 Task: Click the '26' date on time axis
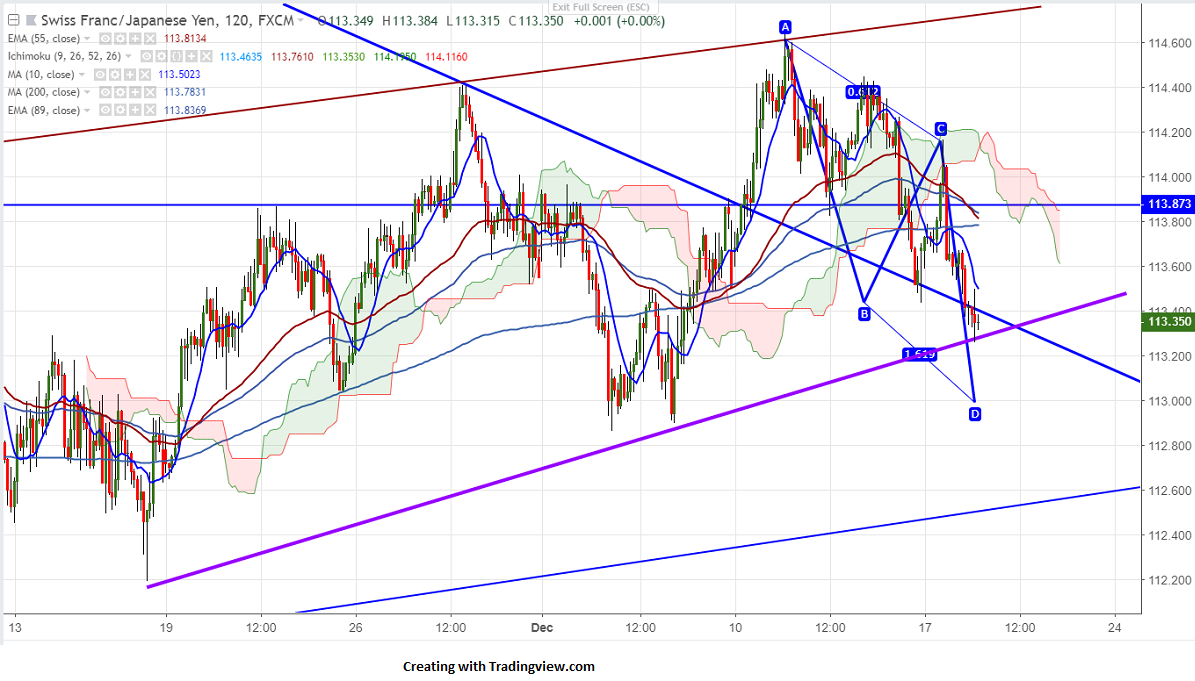(356, 628)
